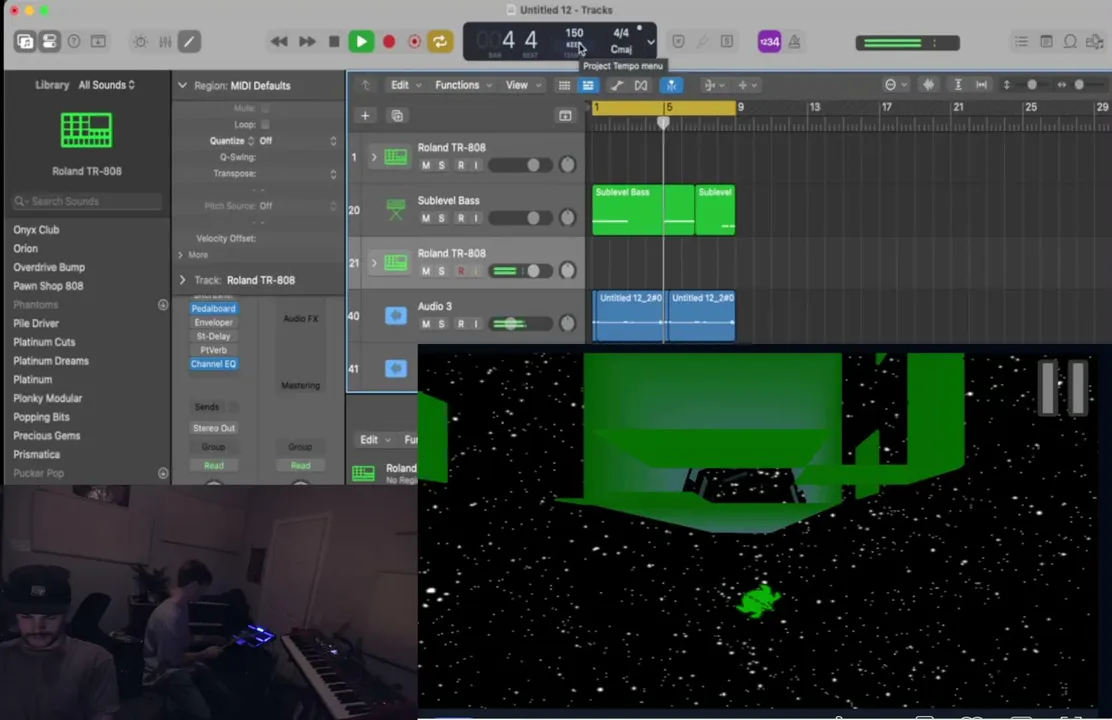The height and width of the screenshot is (720, 1112).
Task: Solo the Audio 3 track
Action: tap(441, 323)
